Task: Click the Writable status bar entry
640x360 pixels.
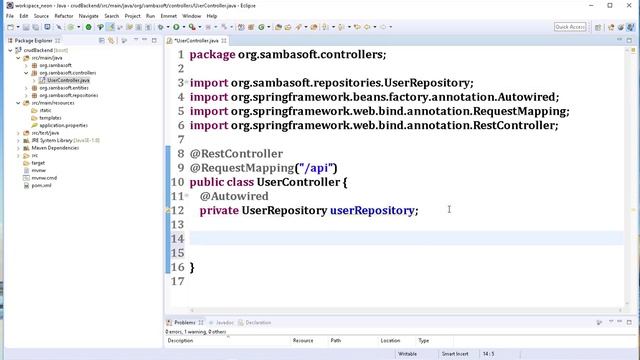Action: 407,354
